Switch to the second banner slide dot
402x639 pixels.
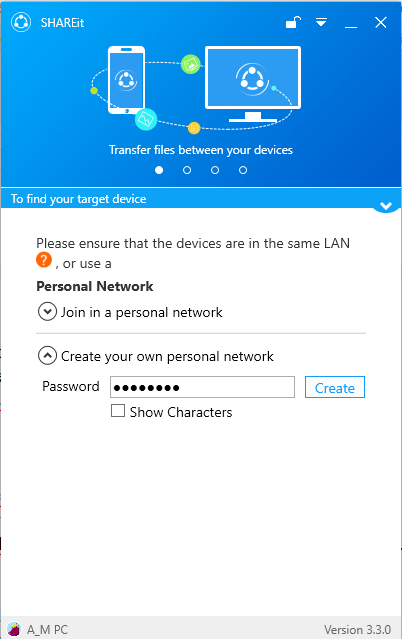pos(187,170)
